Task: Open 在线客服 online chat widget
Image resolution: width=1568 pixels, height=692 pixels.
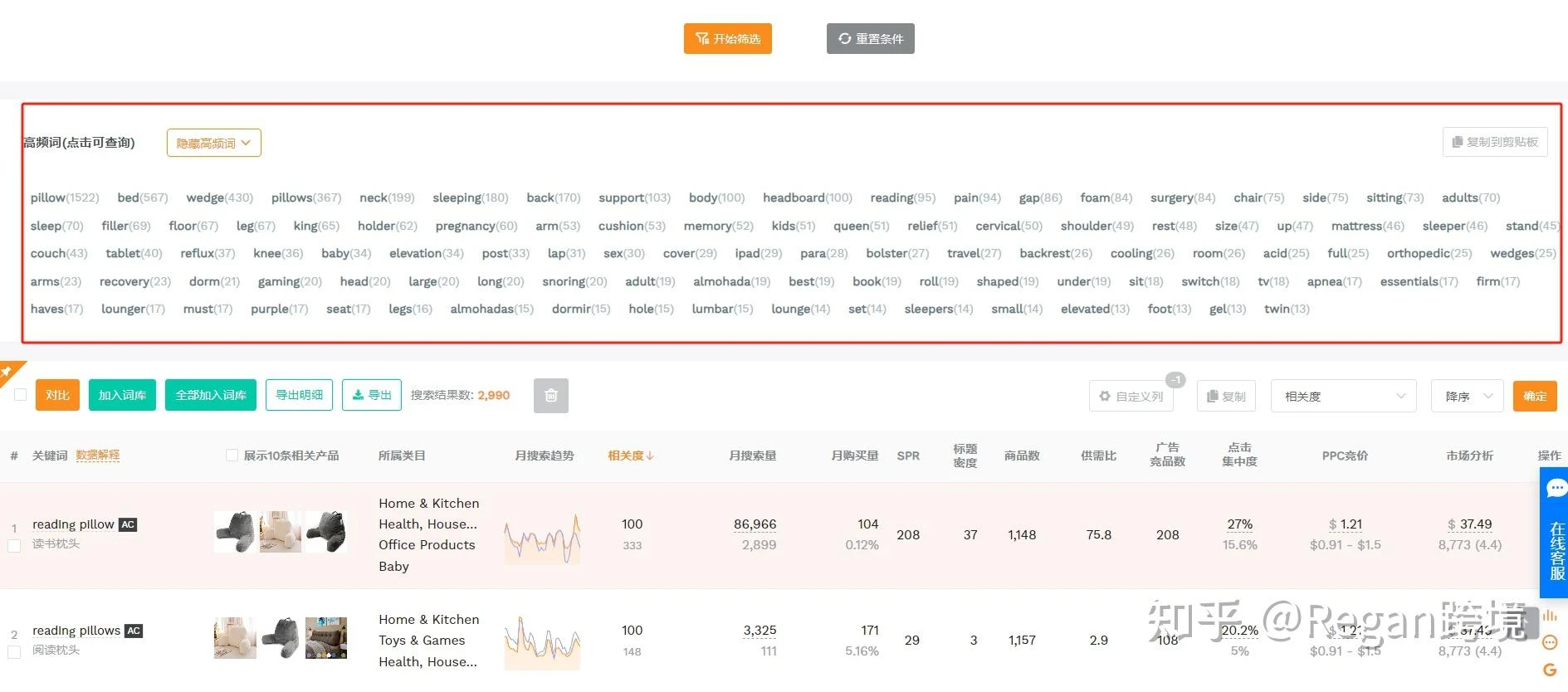Action: tap(1554, 533)
